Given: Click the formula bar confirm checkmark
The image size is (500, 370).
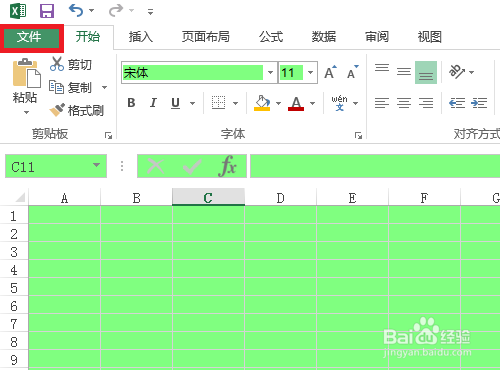Looking at the screenshot, I should 192,166.
